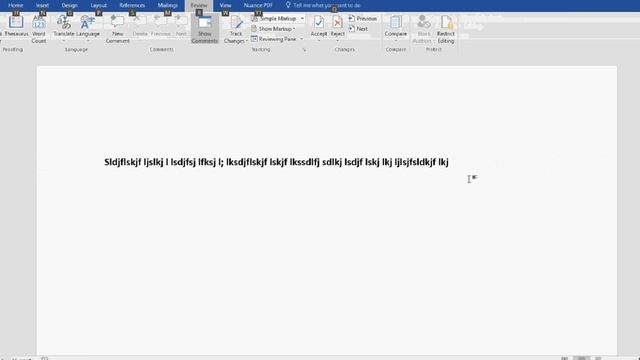This screenshot has width=640, height=360.
Task: Expand the Compare dropdown arrow
Action: click(396, 41)
